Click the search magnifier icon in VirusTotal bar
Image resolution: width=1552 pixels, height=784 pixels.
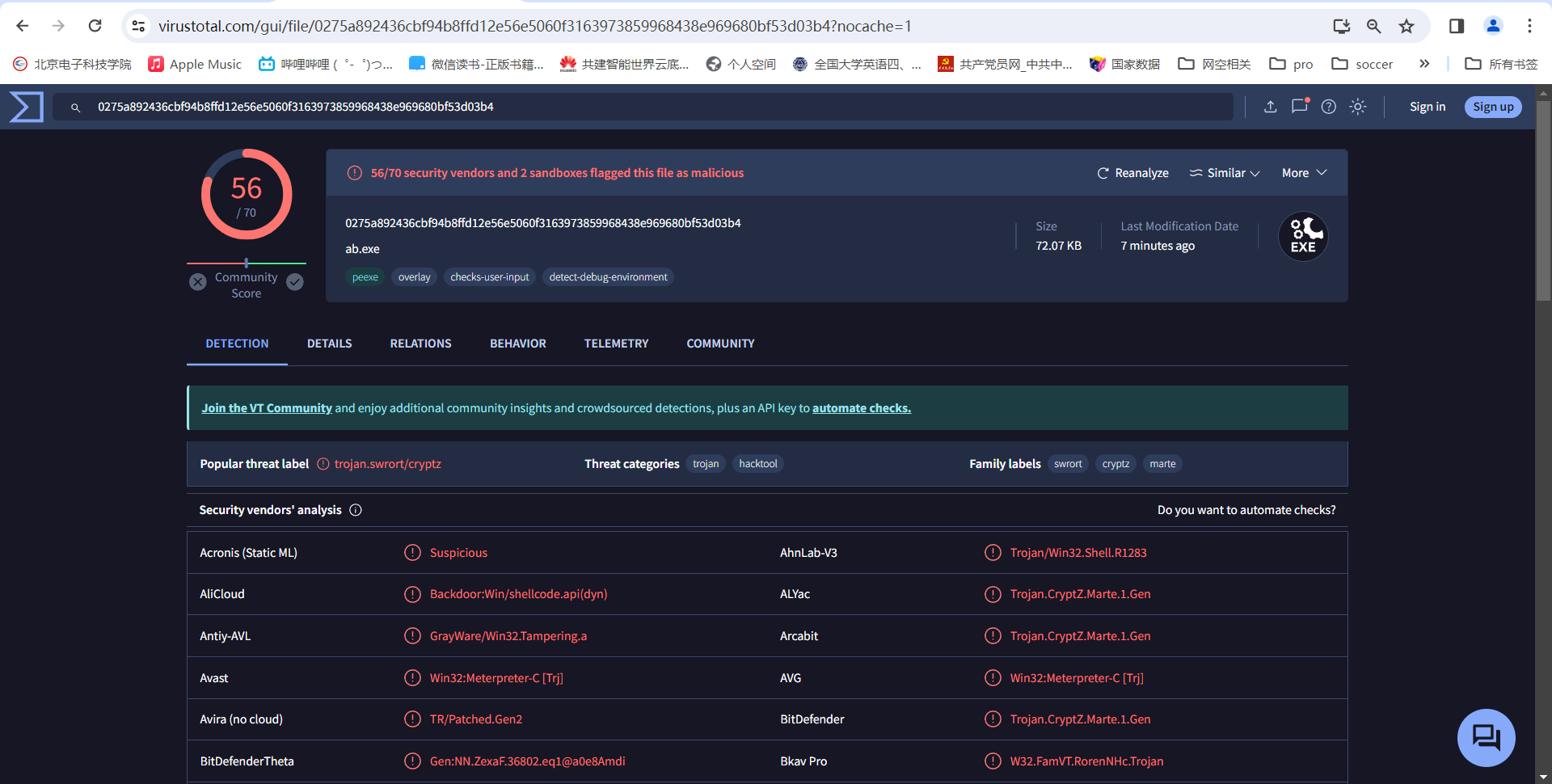pyautogui.click(x=75, y=107)
